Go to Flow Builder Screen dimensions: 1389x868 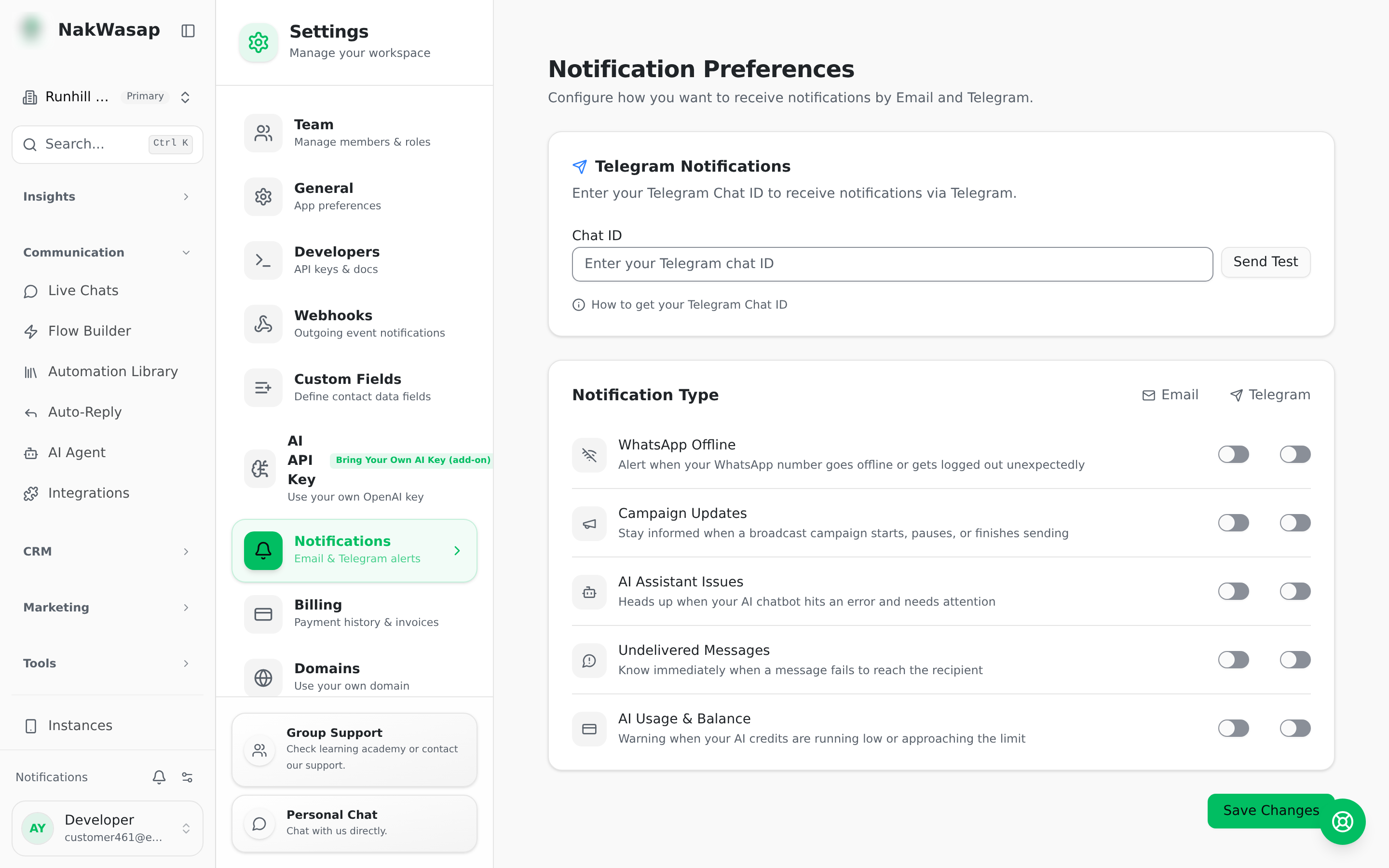108,331
